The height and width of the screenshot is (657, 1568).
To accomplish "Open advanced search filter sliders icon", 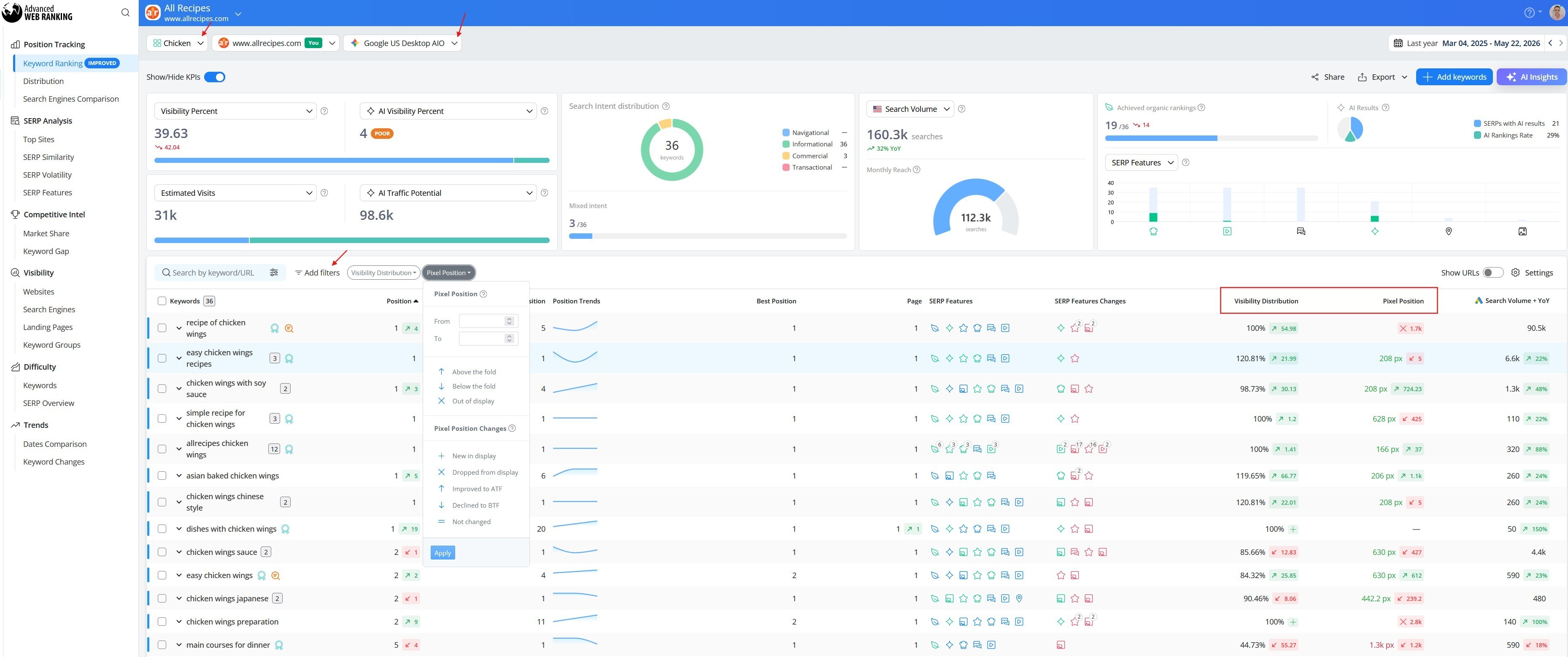I will pyautogui.click(x=274, y=272).
